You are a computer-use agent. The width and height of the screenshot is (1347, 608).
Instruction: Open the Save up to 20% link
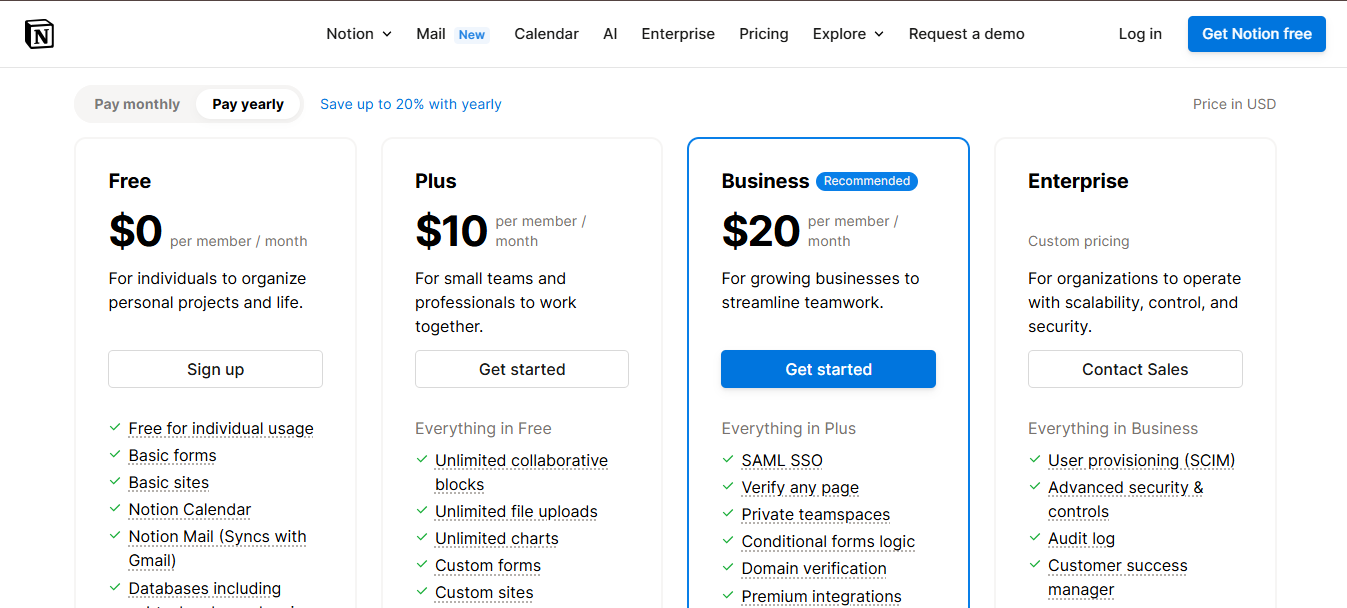click(411, 104)
